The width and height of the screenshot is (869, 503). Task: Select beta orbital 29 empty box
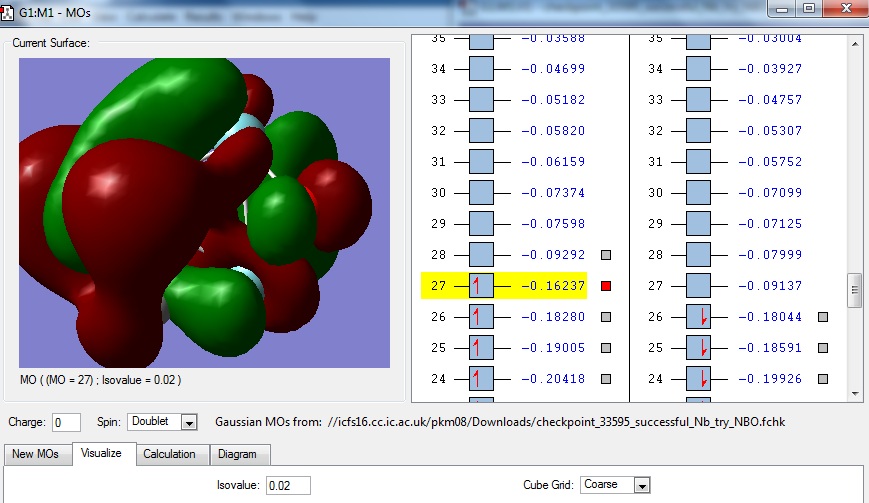point(698,224)
